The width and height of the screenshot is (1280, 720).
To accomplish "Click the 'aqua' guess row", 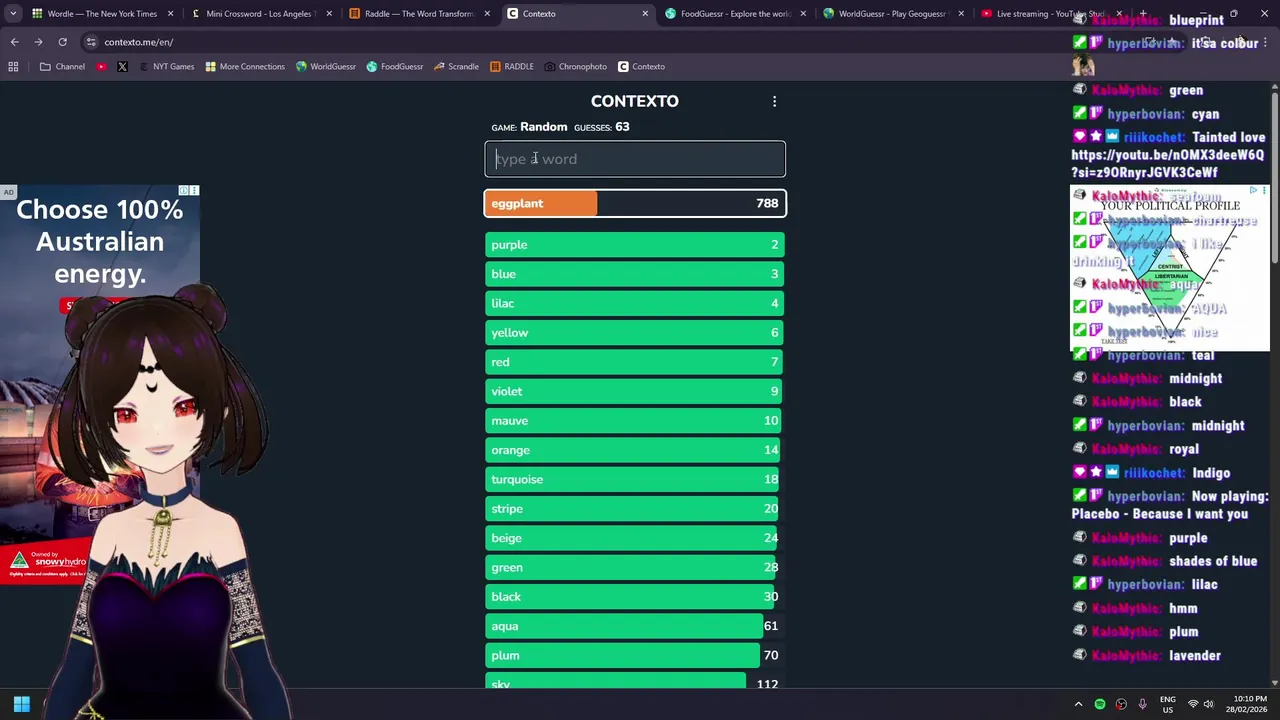I will coord(635,626).
